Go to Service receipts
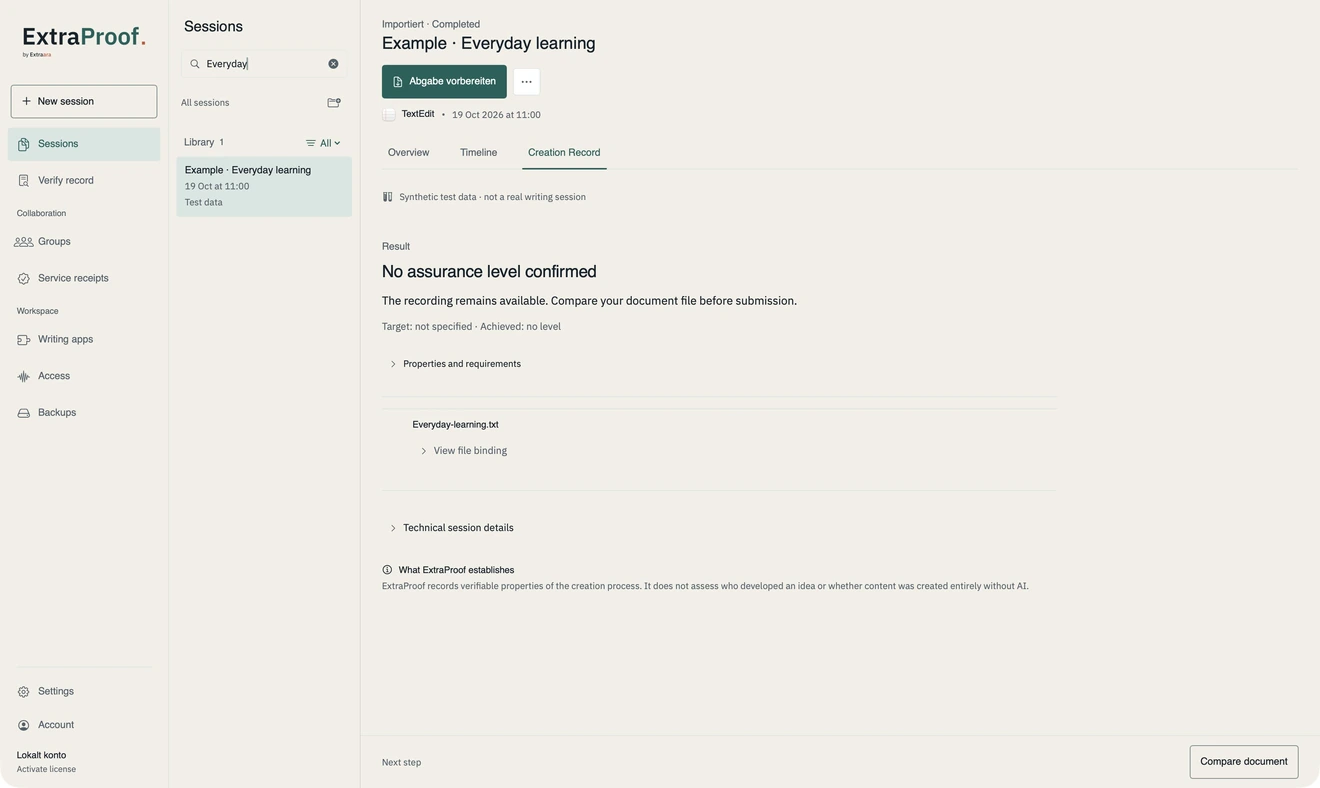Image resolution: width=1320 pixels, height=788 pixels. point(84,279)
